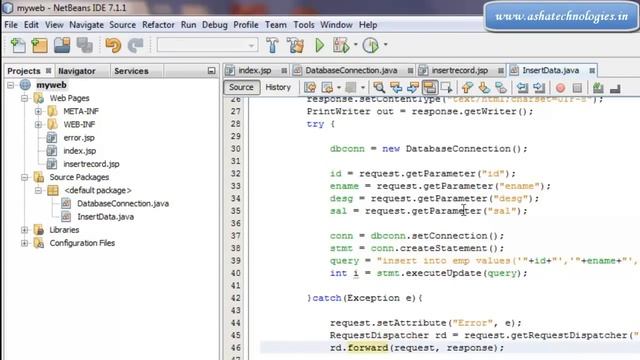Run the project with green play icon
The image size is (640, 360).
[320, 45]
